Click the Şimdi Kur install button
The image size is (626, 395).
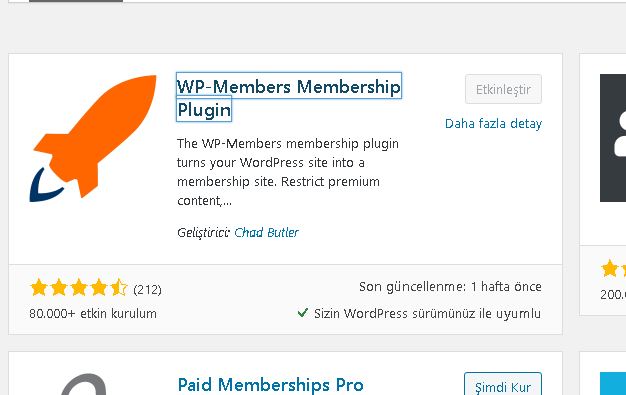pyautogui.click(x=503, y=384)
